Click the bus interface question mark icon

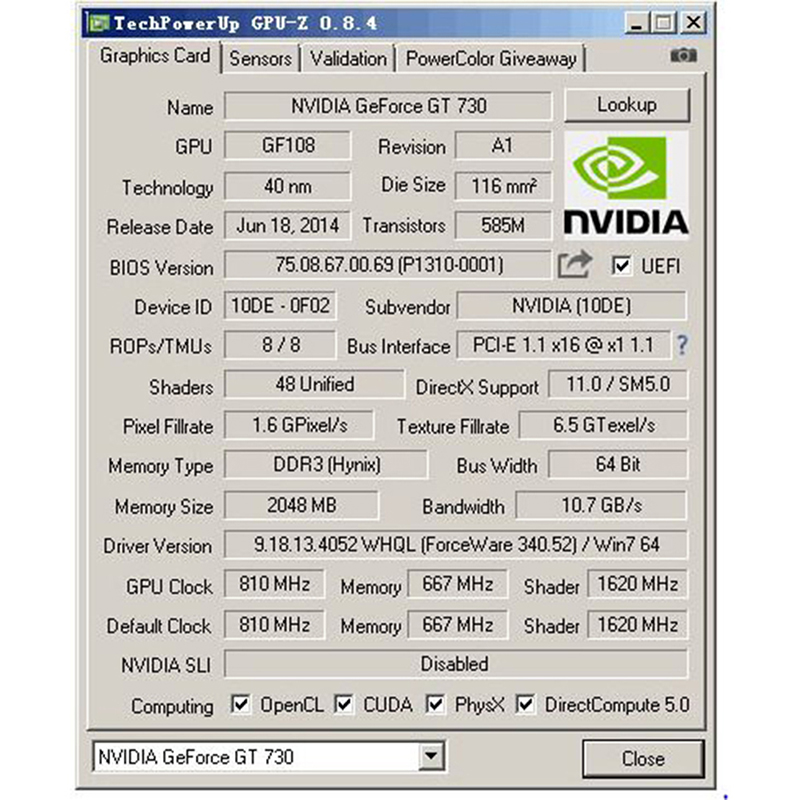[682, 346]
